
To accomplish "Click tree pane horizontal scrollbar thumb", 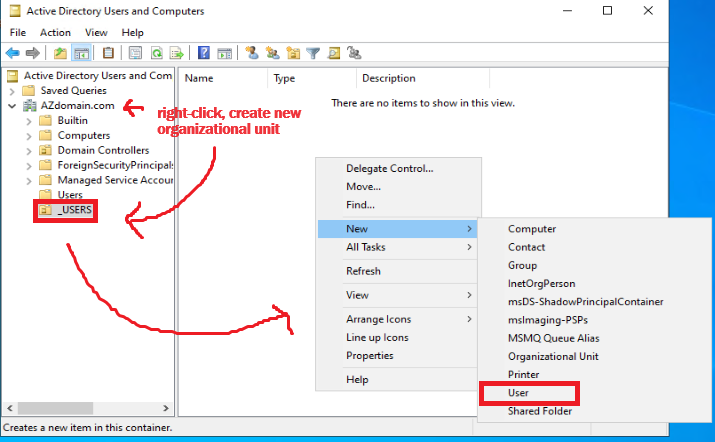I will 56,408.
